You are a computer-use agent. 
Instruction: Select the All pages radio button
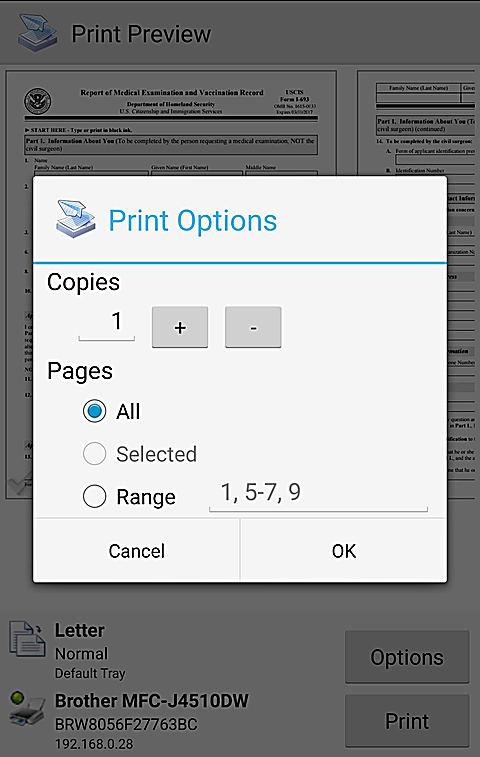pyautogui.click(x=94, y=411)
